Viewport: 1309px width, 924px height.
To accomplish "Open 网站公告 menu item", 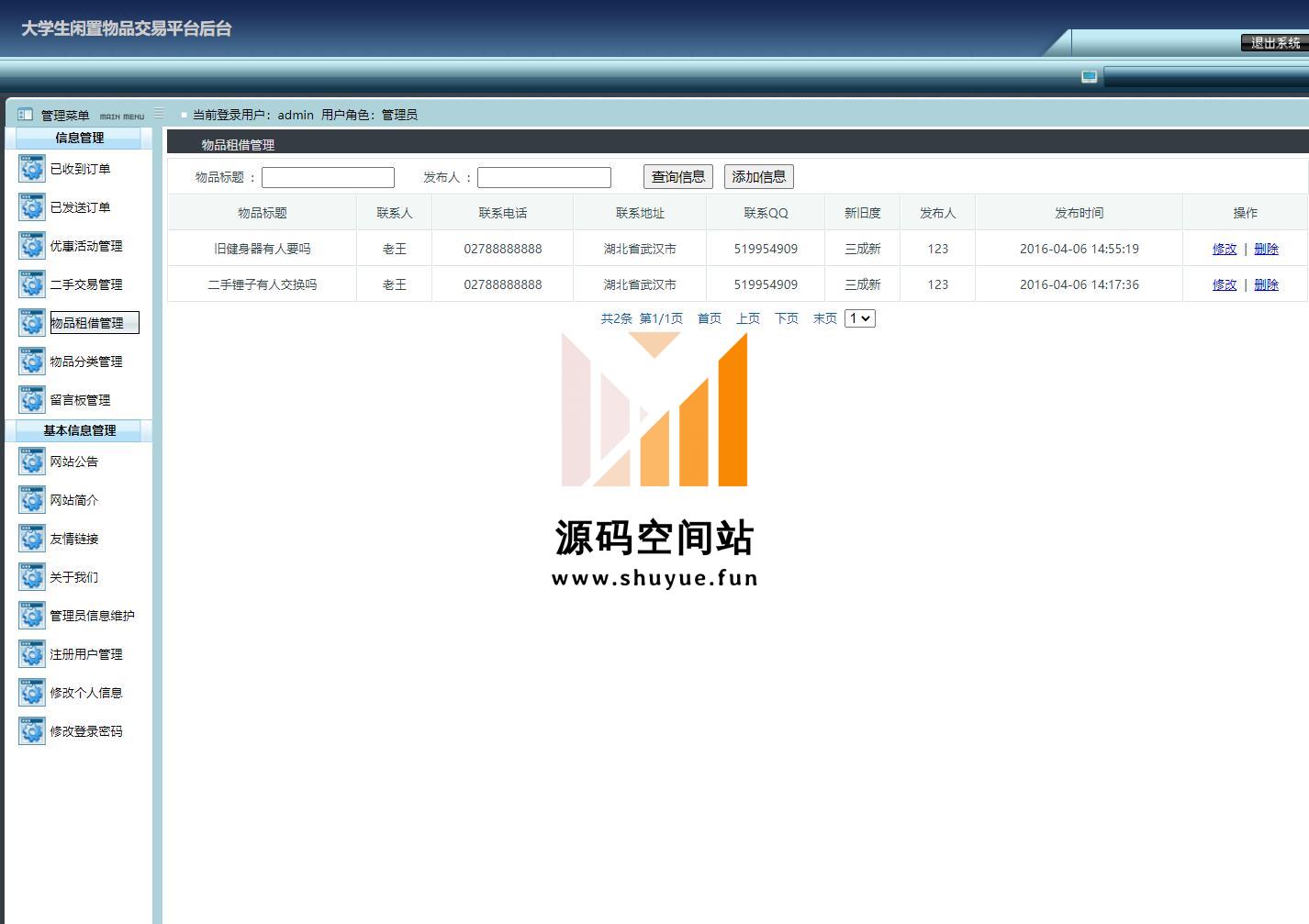I will click(x=74, y=462).
